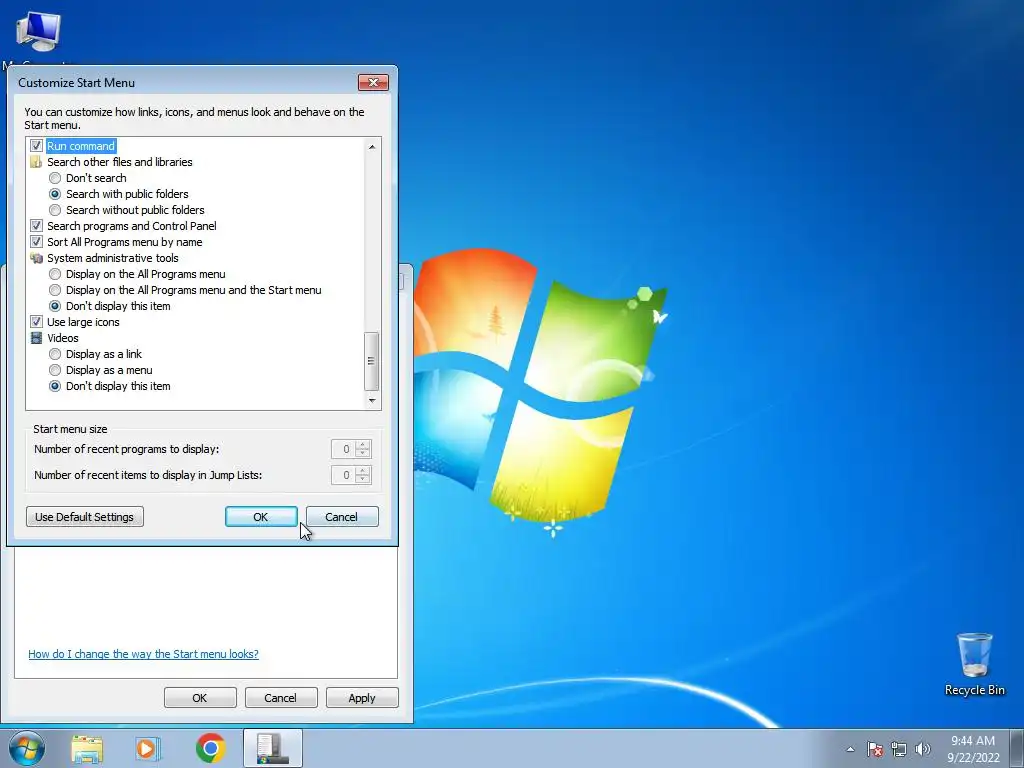1024x768 pixels.
Task: Click the System administrative tools icon
Action: [x=37, y=258]
